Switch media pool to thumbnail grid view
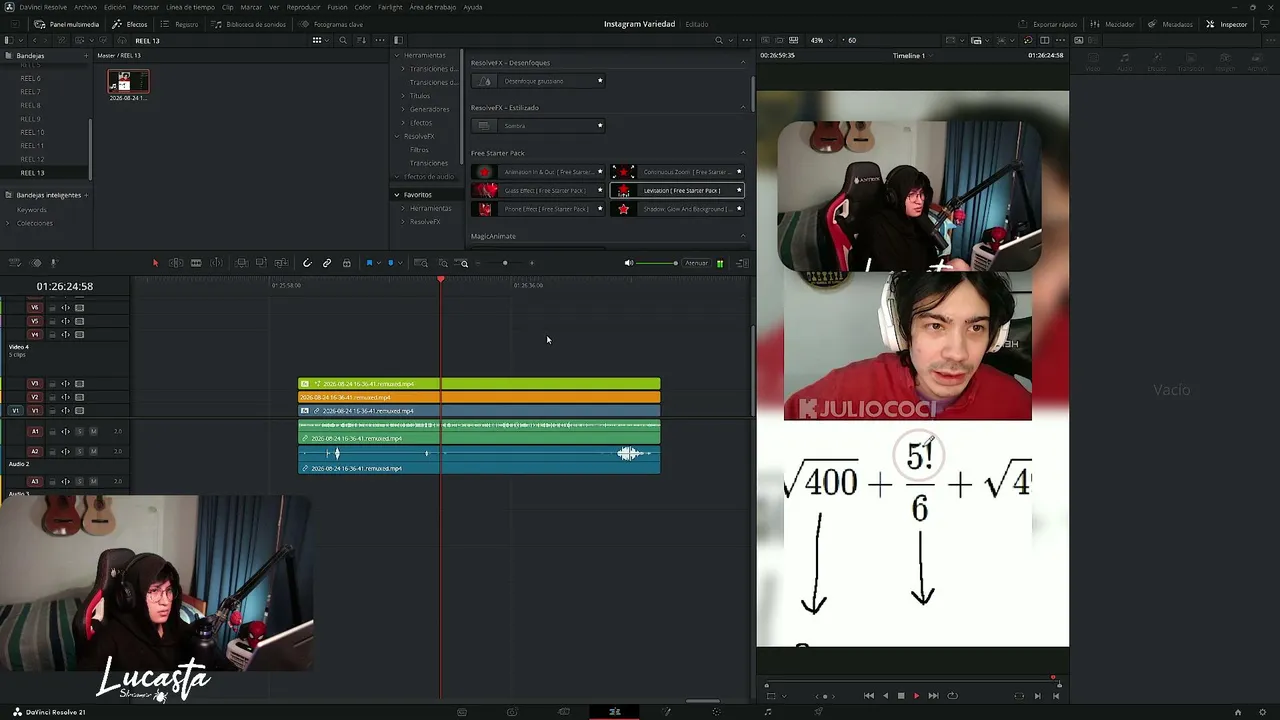The image size is (1280, 720). click(x=317, y=40)
